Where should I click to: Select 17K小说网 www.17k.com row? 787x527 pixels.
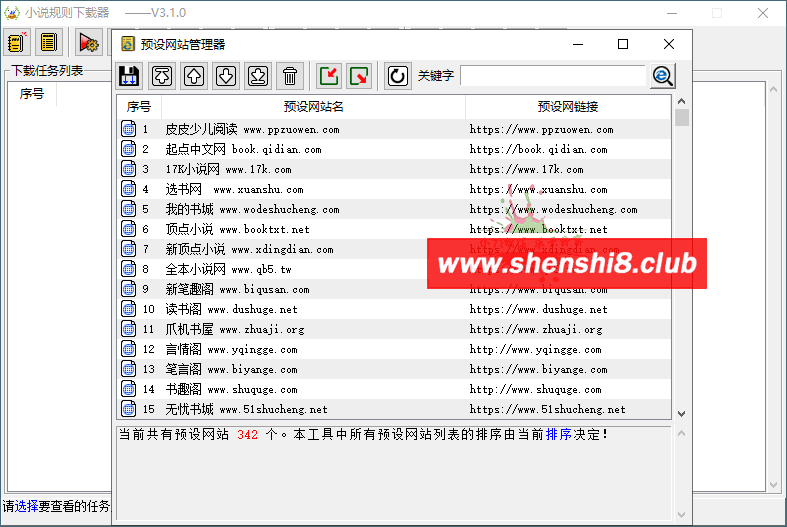(394, 169)
